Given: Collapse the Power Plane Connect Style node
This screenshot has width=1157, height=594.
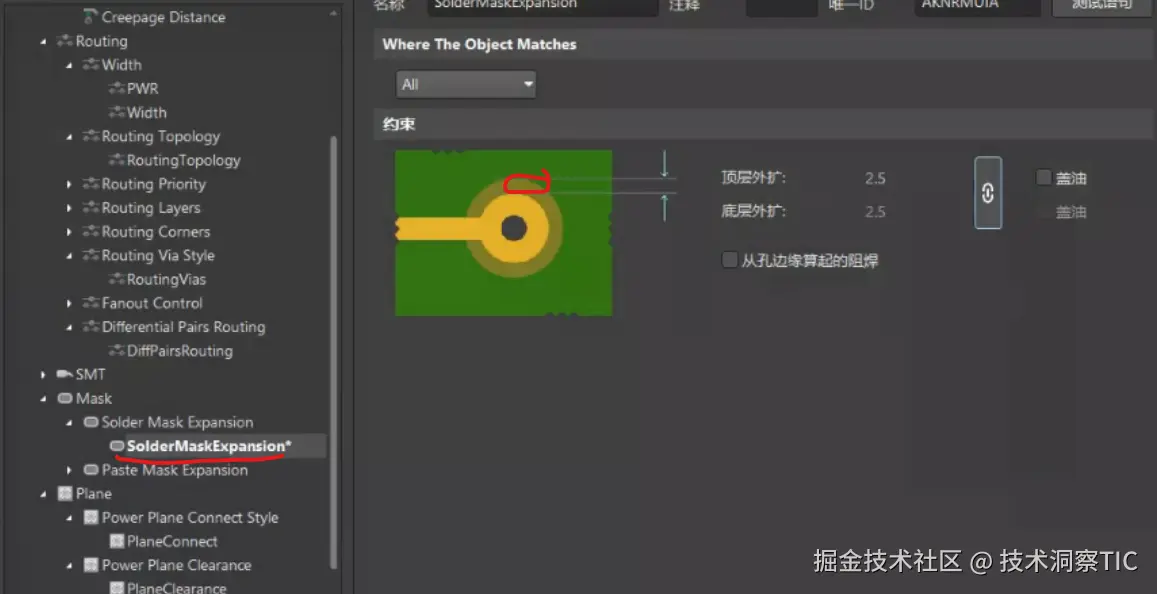Looking at the screenshot, I should [69, 518].
